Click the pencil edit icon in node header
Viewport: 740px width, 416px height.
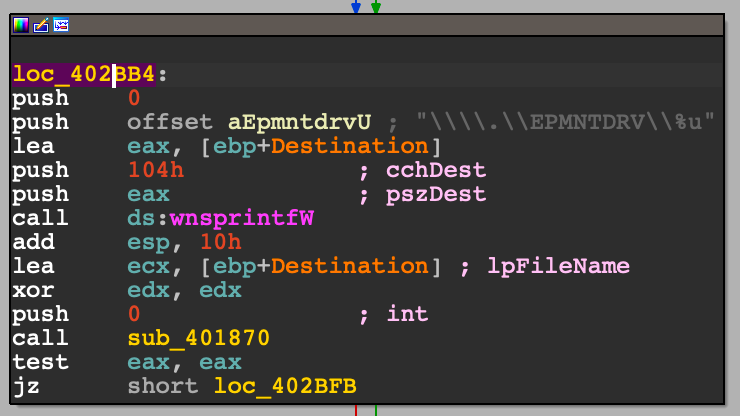click(41, 25)
